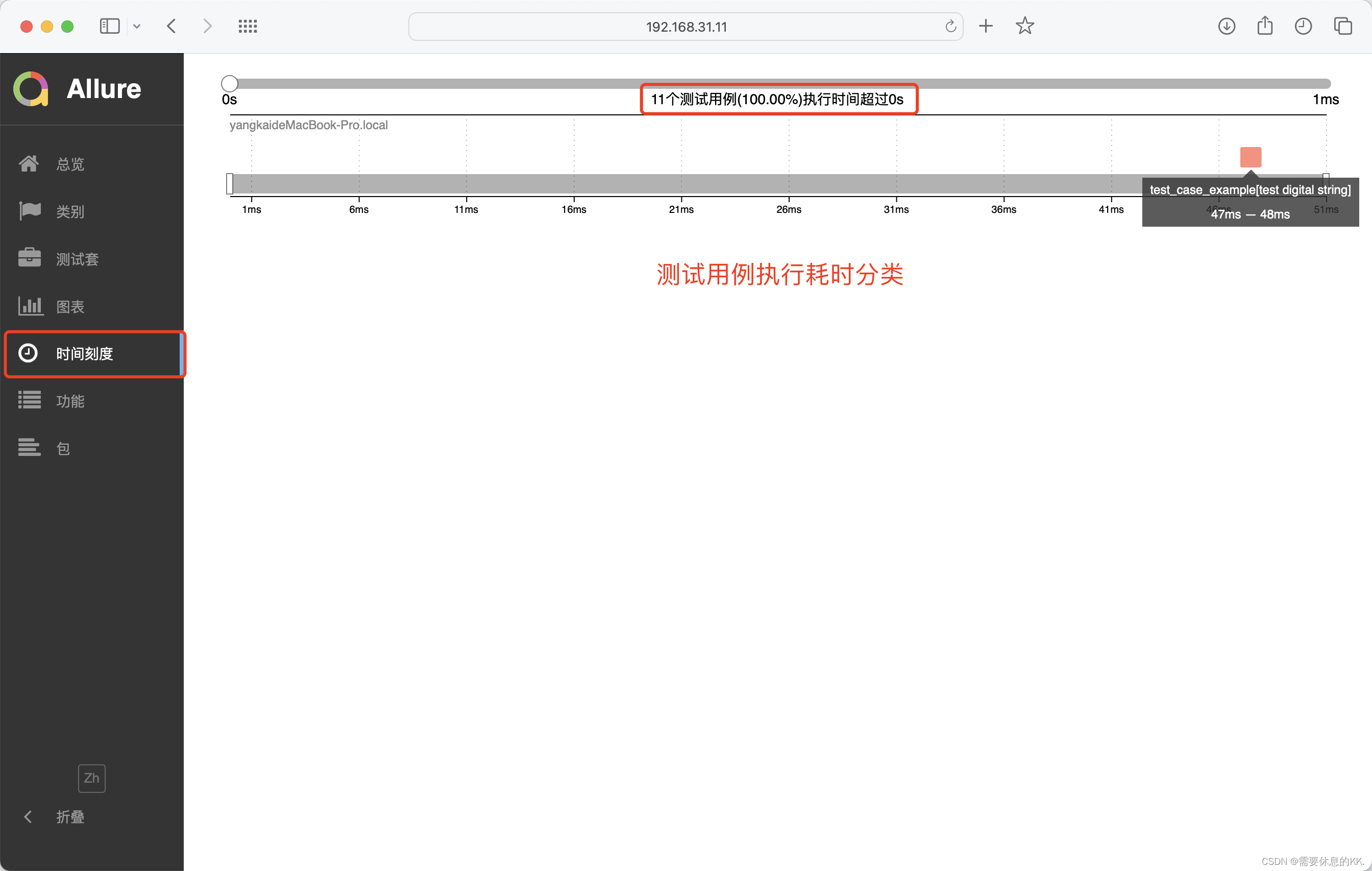The width and height of the screenshot is (1372, 871).
Task: Go back to previous page
Action: [171, 26]
